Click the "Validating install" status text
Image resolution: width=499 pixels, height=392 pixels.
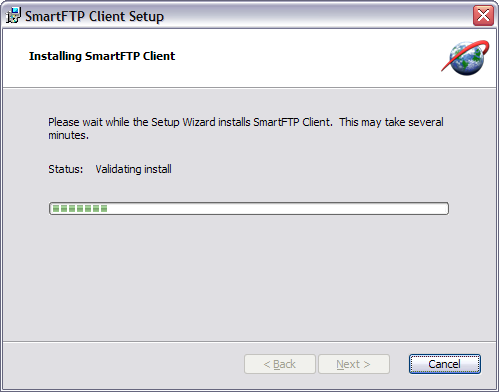click(x=133, y=169)
